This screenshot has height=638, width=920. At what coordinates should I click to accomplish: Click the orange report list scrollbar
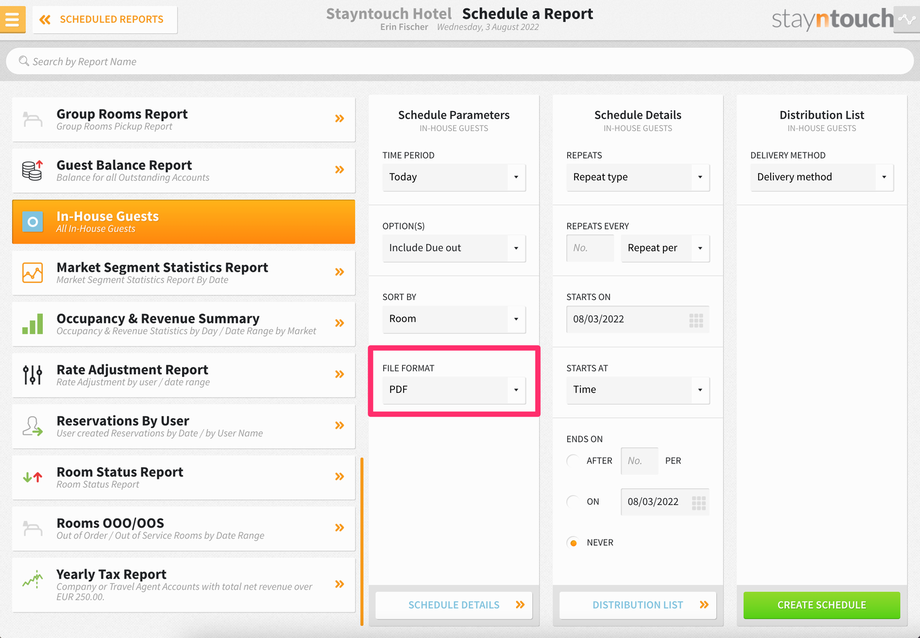(362, 541)
